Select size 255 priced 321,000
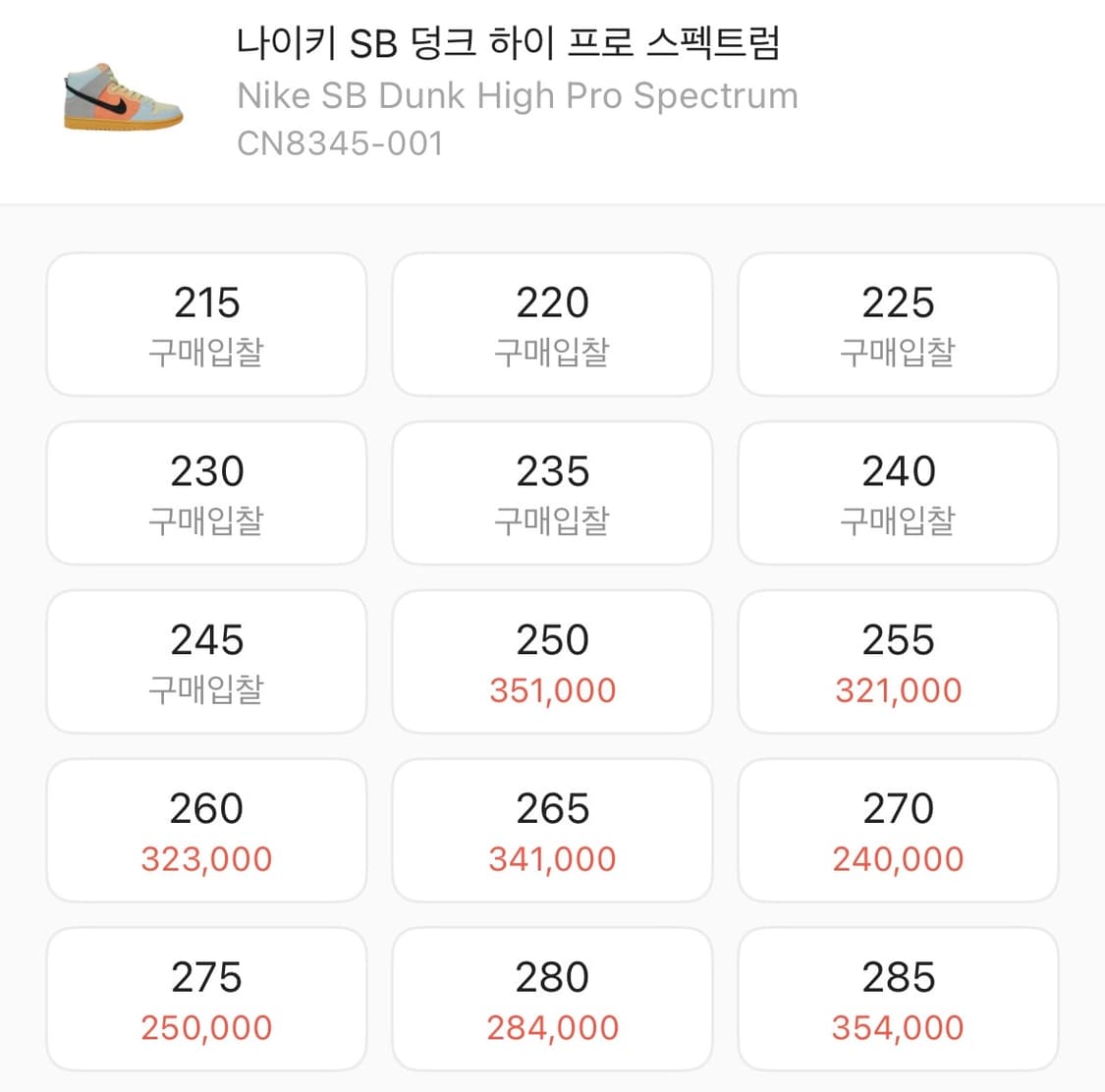This screenshot has width=1105, height=1092. 897,661
